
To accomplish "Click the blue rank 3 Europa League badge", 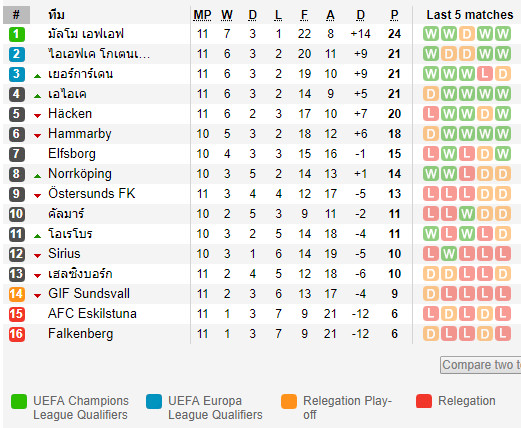I will [17, 74].
